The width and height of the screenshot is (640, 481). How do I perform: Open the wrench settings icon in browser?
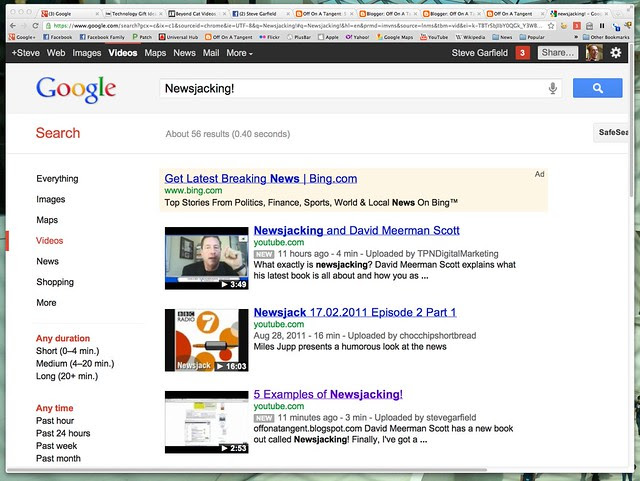coord(629,26)
